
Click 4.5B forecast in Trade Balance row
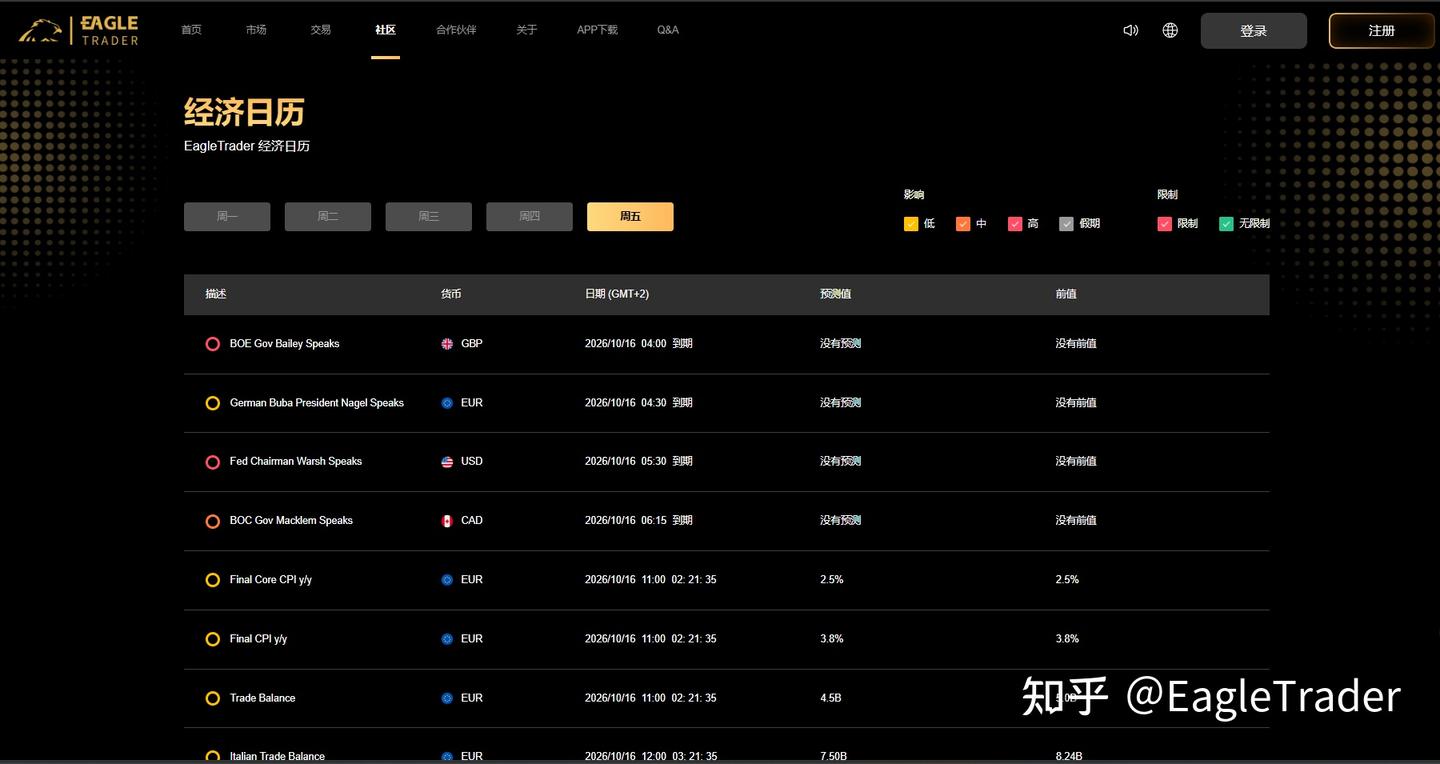pyautogui.click(x=831, y=698)
